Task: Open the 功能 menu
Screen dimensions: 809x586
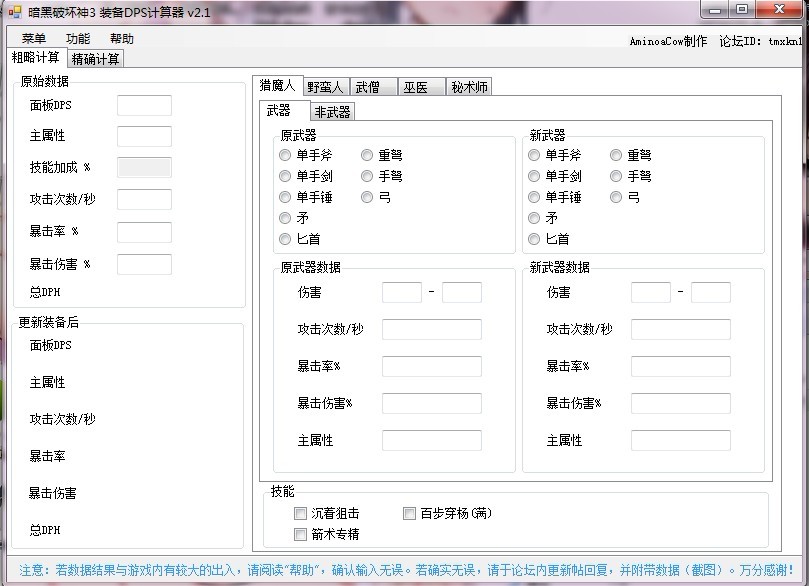Action: [x=77, y=39]
